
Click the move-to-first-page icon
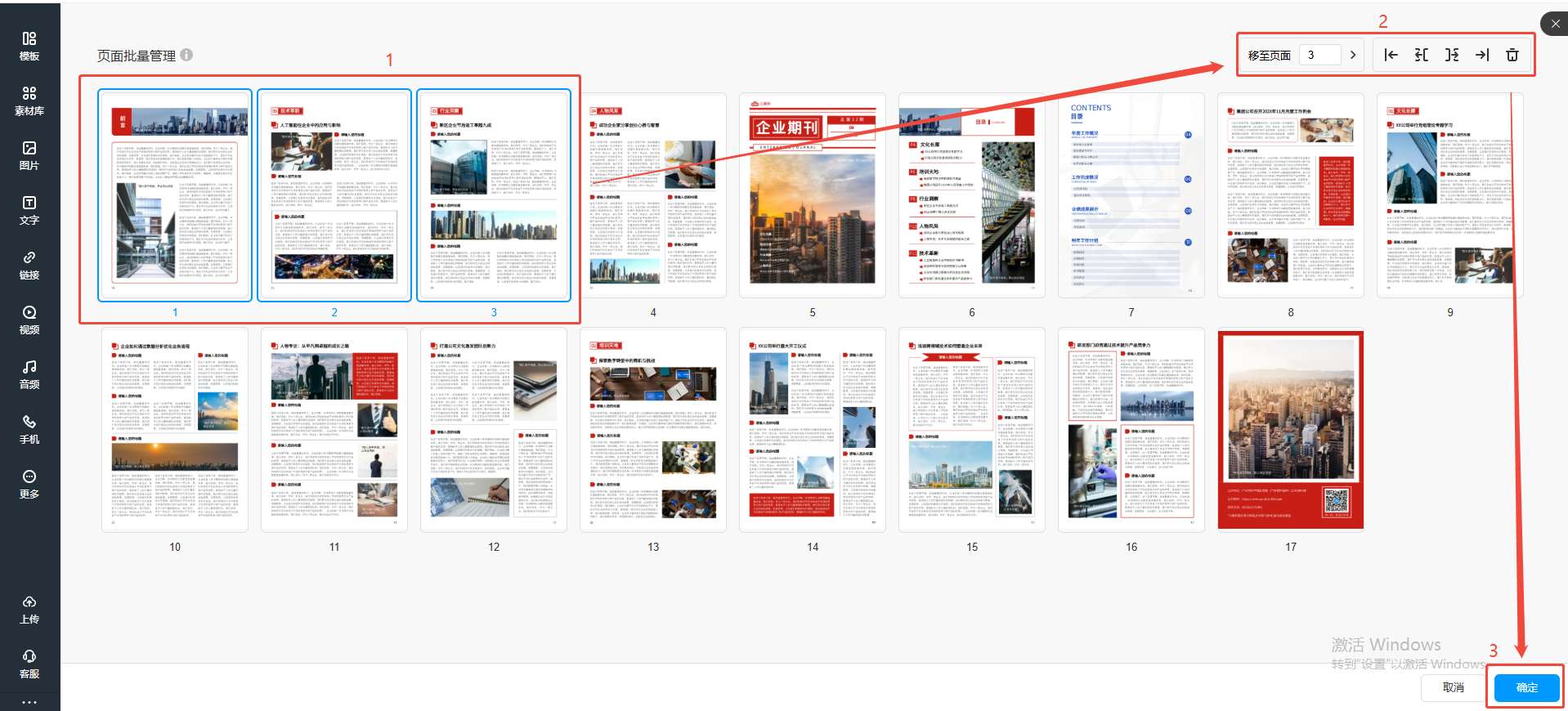[1391, 55]
